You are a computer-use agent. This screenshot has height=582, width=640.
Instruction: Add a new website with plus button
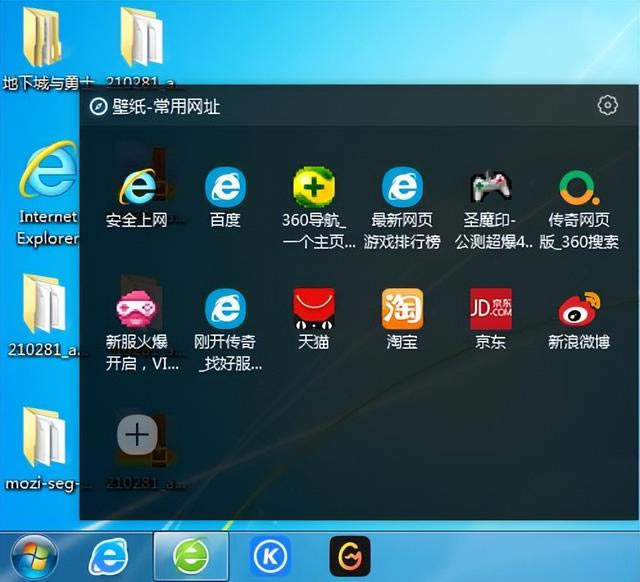[137, 435]
